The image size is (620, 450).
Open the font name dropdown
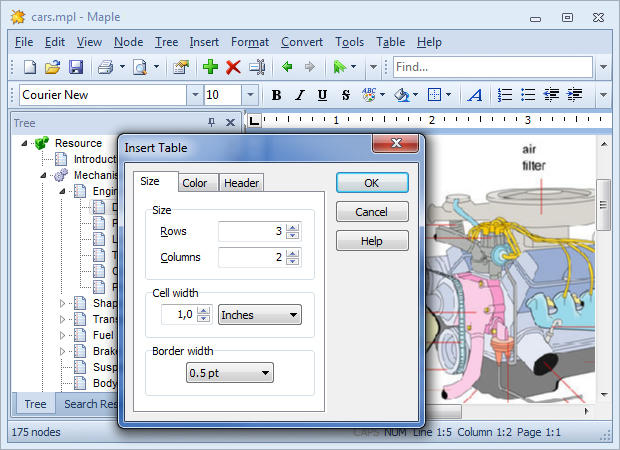point(195,95)
